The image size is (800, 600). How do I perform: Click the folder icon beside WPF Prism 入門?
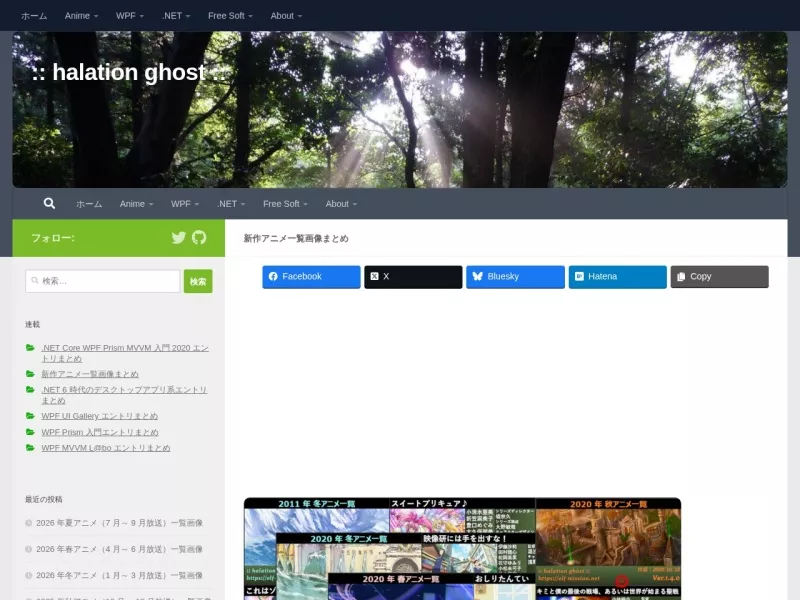tap(30, 432)
